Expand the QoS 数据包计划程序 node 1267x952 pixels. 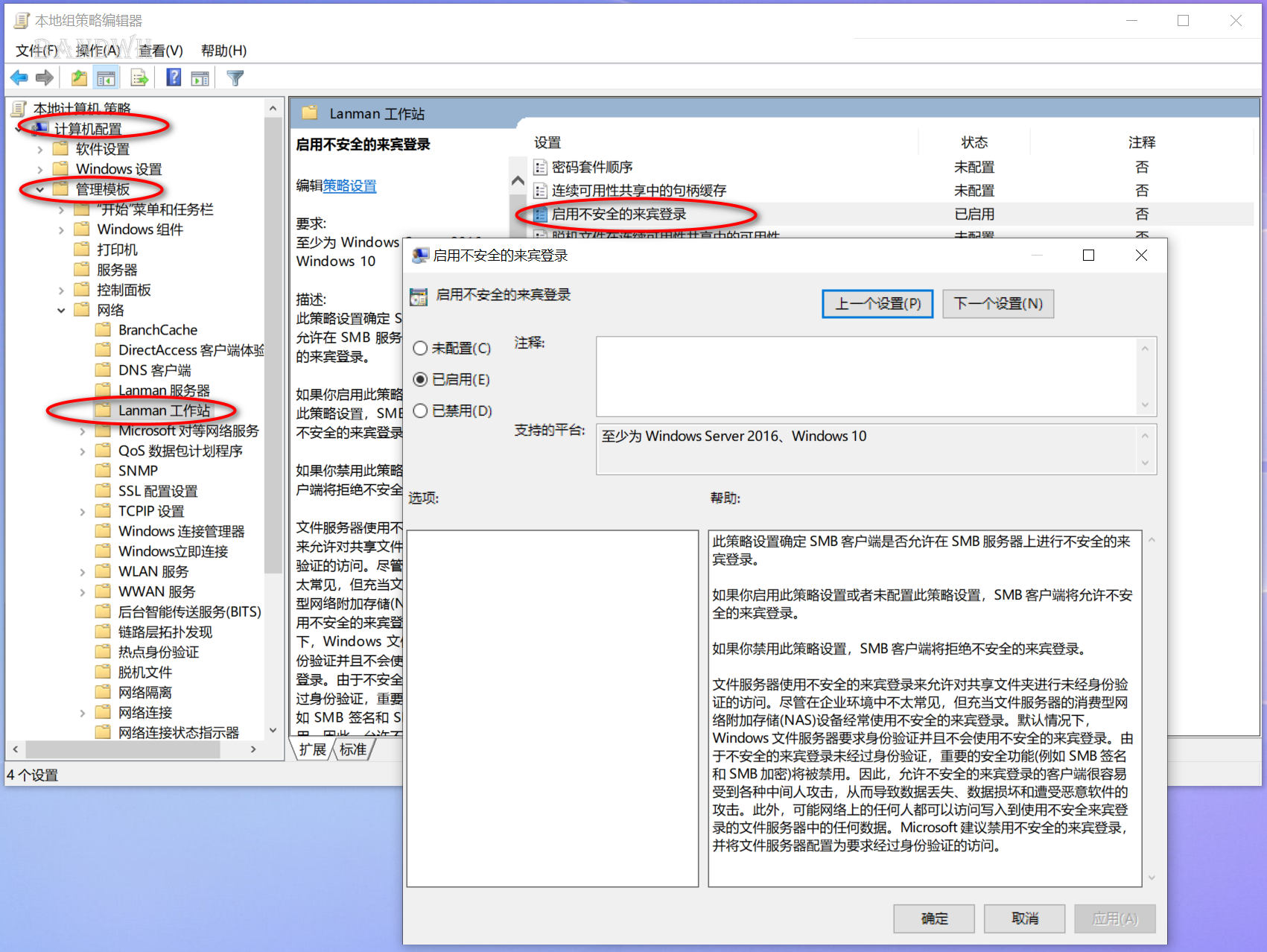click(x=83, y=451)
